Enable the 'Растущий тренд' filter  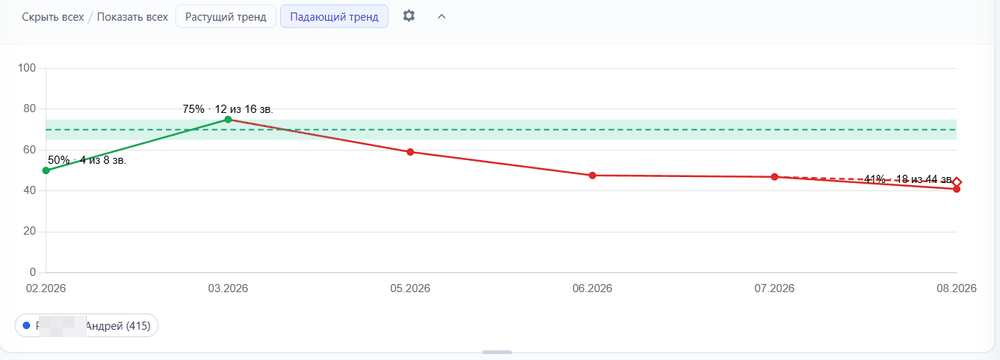pyautogui.click(x=226, y=17)
